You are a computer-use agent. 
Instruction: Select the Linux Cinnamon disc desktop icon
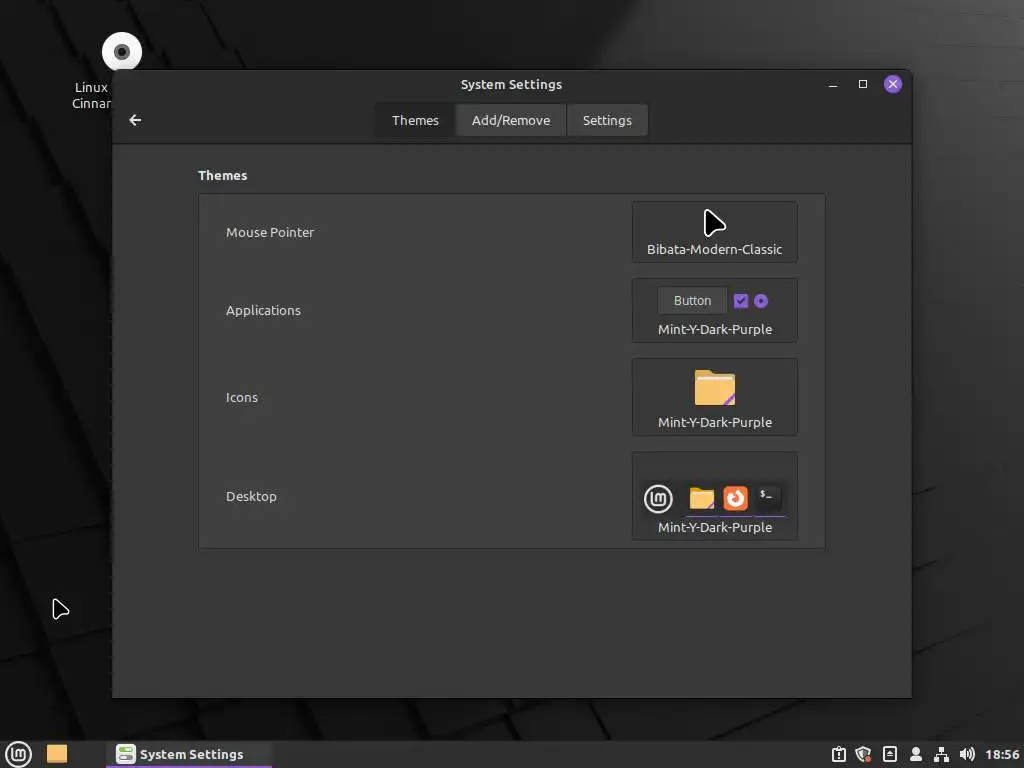[121, 52]
